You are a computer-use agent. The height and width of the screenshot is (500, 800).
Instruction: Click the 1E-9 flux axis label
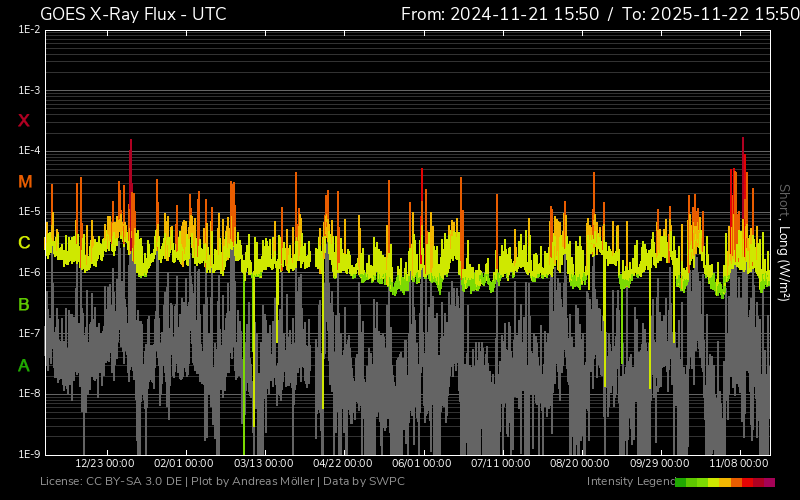[29, 454]
